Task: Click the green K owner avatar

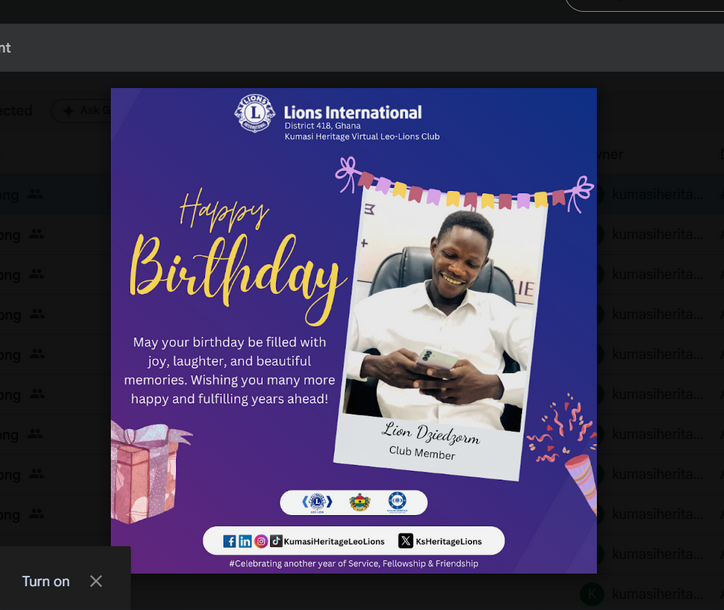Action: point(592,594)
